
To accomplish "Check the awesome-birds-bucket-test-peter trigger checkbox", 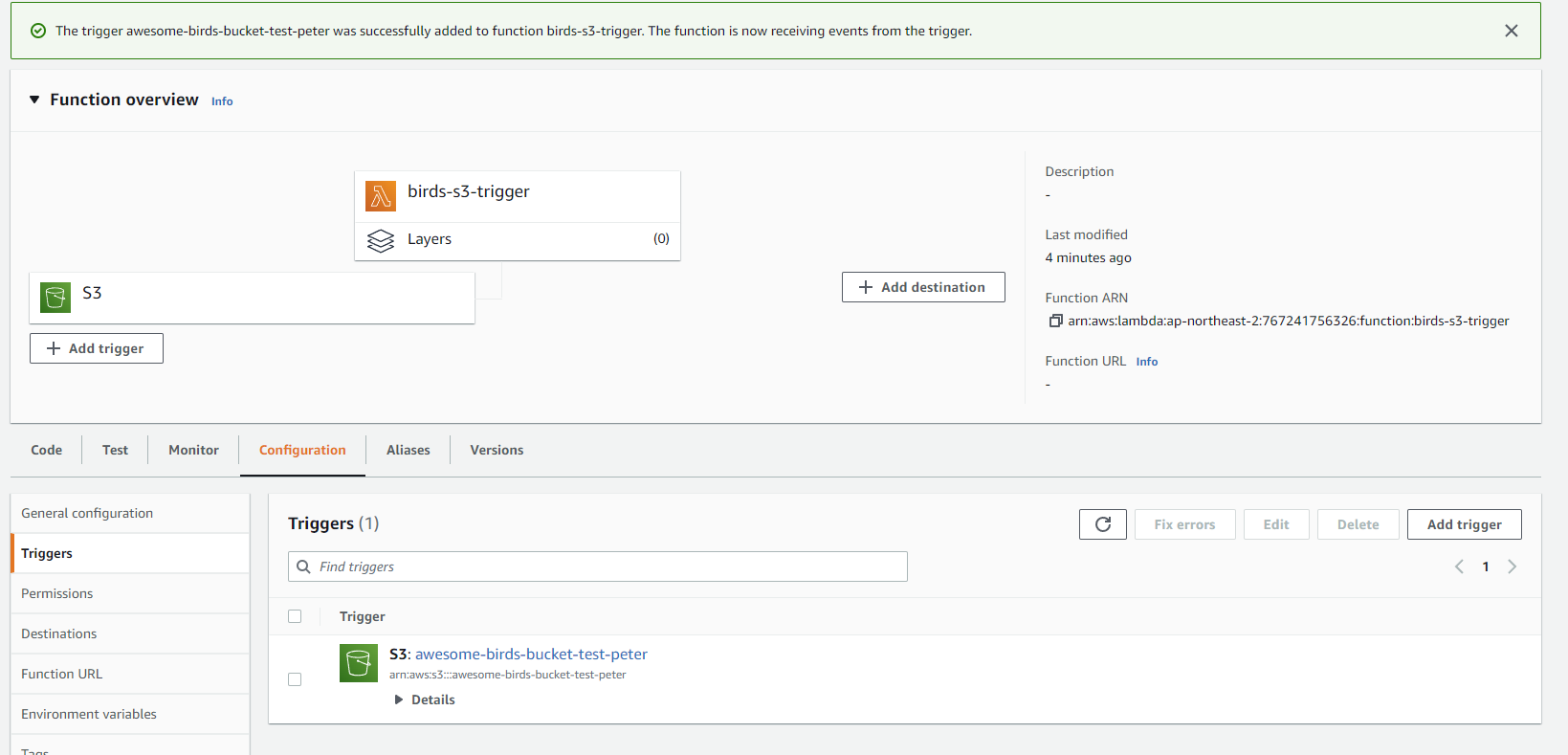I will pos(295,679).
